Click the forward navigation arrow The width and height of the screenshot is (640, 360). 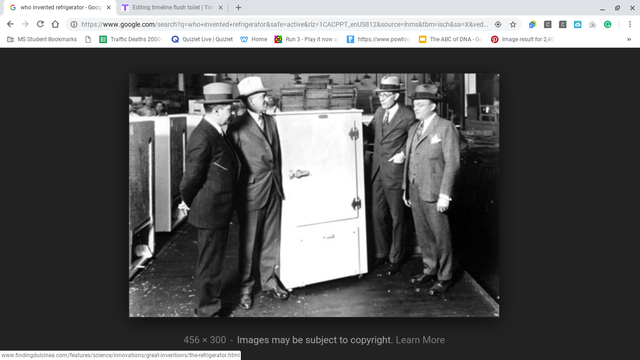click(x=25, y=24)
